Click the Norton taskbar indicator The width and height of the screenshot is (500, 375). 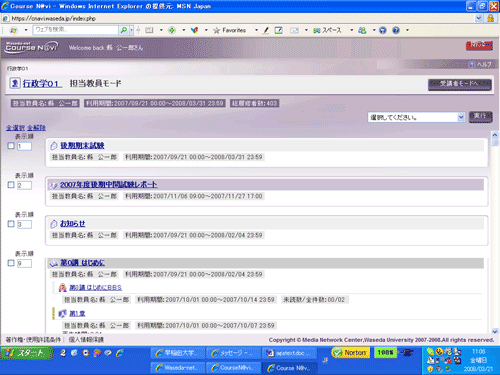pyautogui.click(x=351, y=353)
